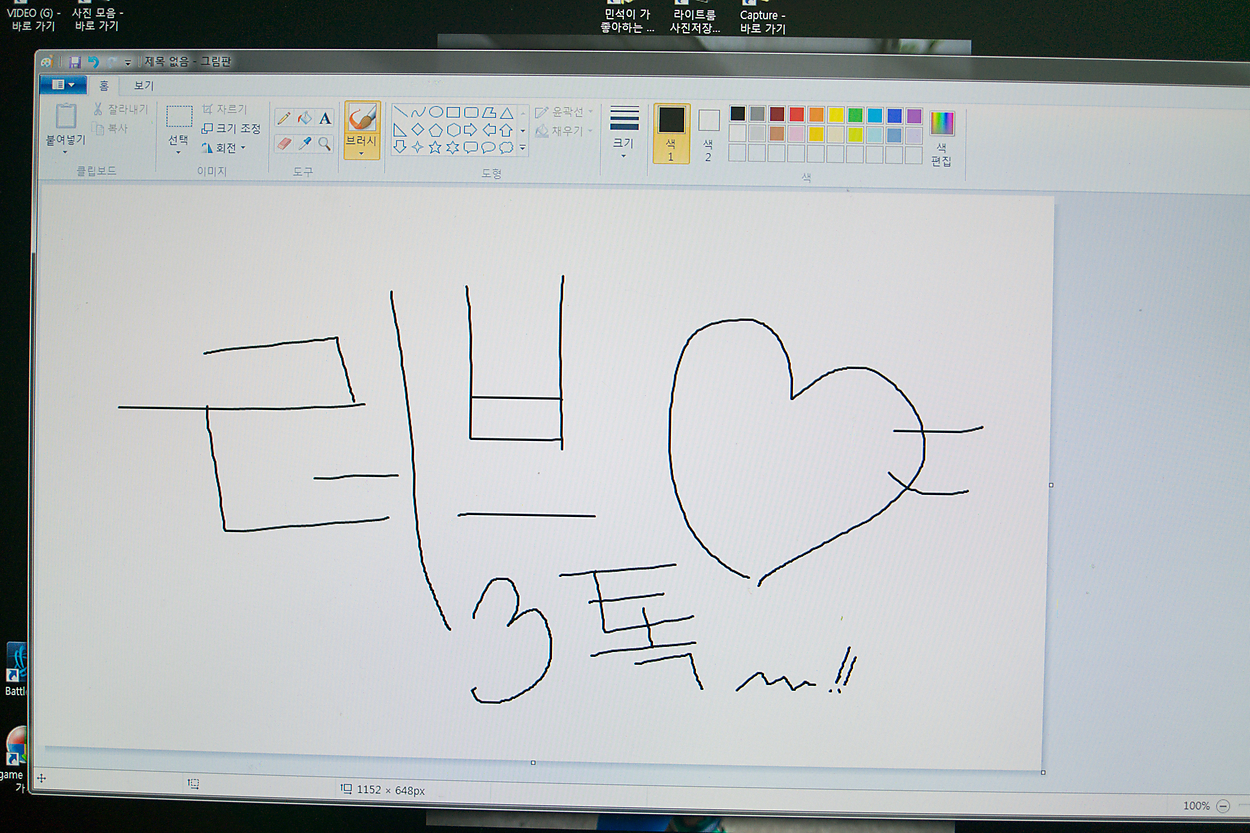Open the 회전 (Rotate) dropdown
The height and width of the screenshot is (833, 1250).
click(x=224, y=148)
